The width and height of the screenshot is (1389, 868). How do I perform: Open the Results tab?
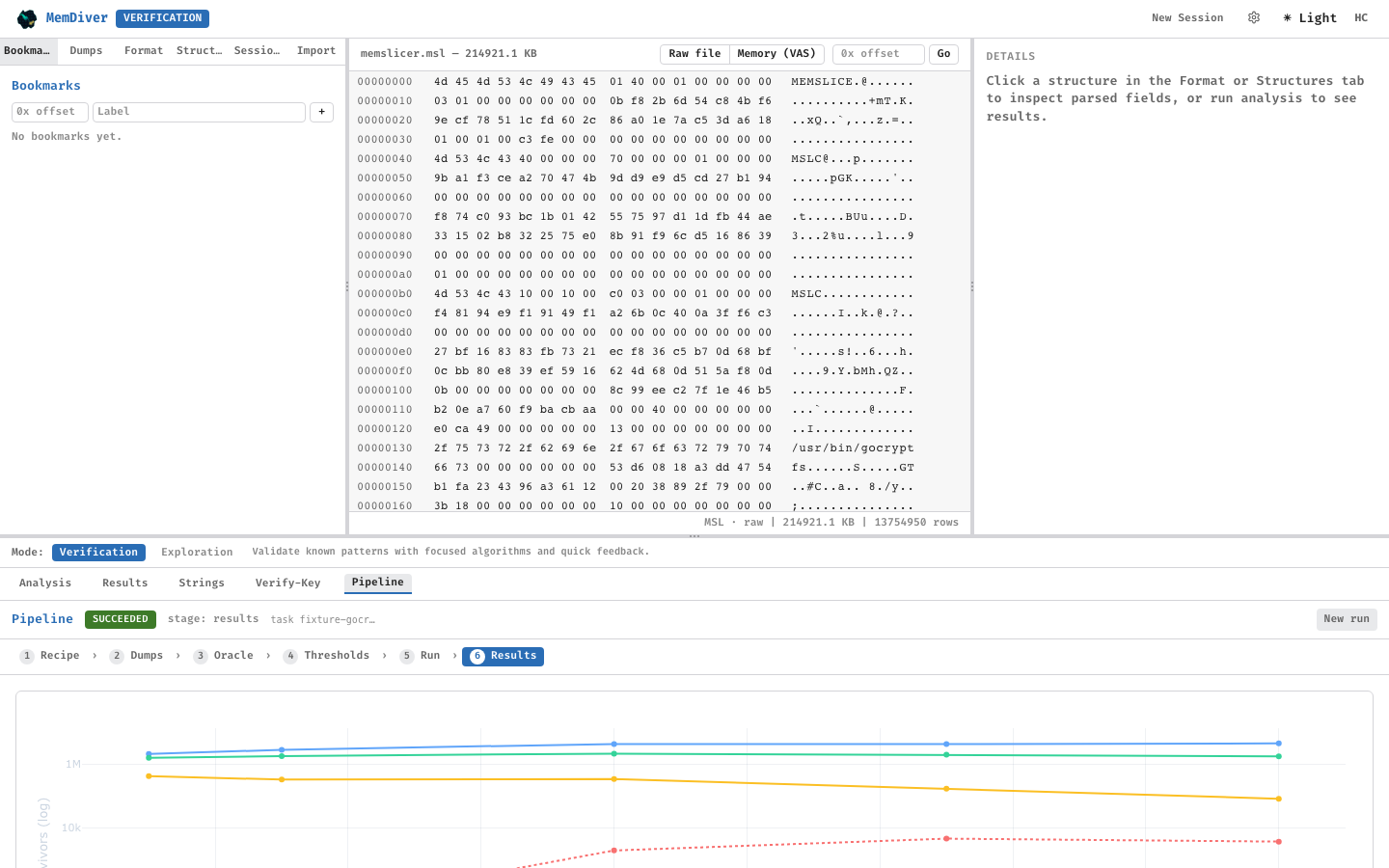pos(125,583)
